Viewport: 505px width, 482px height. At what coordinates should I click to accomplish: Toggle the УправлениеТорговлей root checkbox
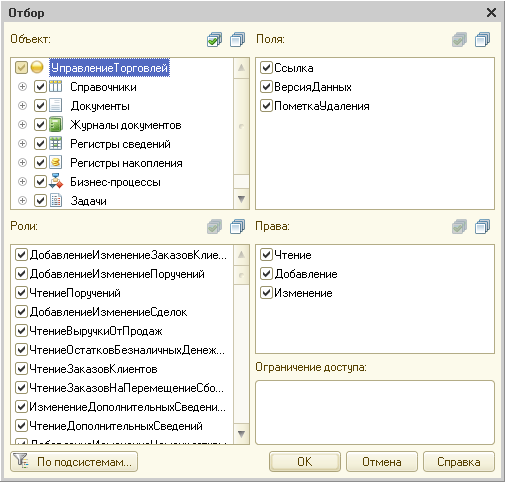[x=21, y=68]
